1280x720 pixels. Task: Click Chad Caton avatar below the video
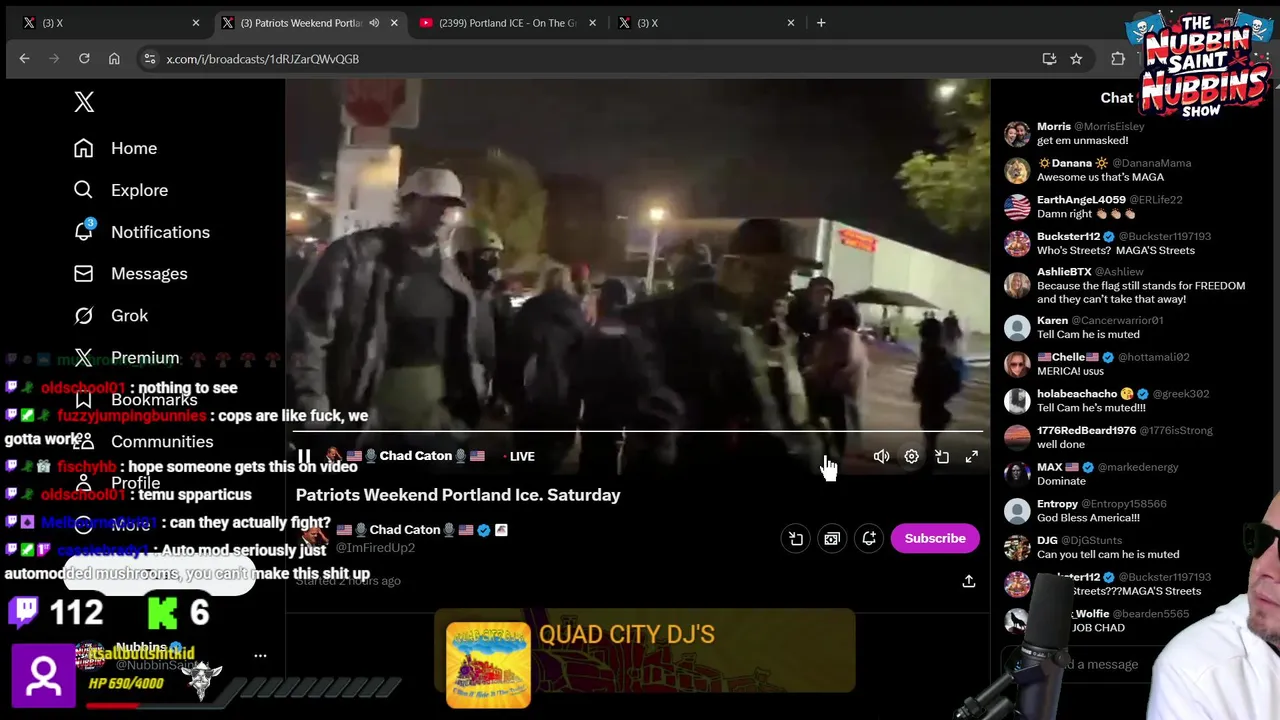(315, 538)
